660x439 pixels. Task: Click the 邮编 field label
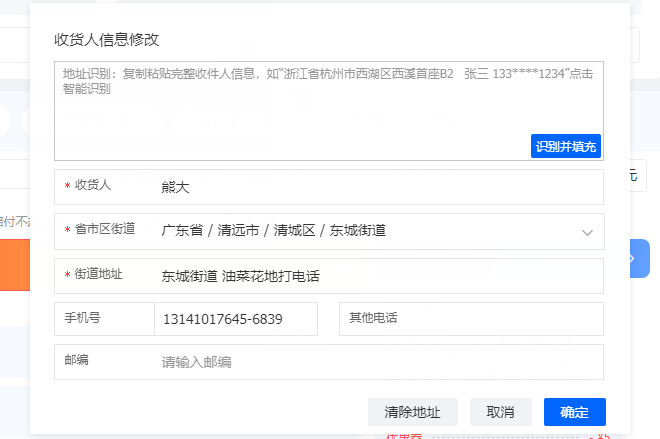76,360
